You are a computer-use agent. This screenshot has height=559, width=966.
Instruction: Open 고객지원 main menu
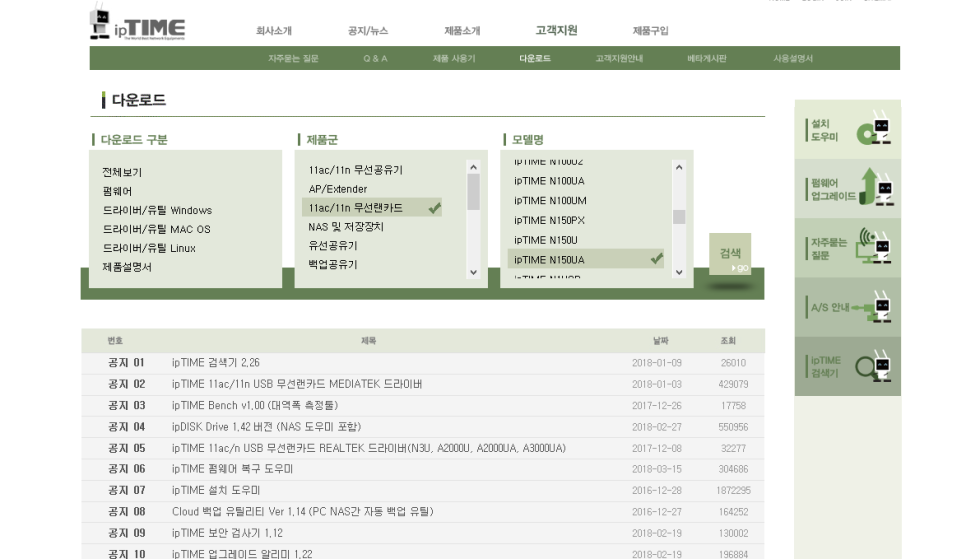556,30
